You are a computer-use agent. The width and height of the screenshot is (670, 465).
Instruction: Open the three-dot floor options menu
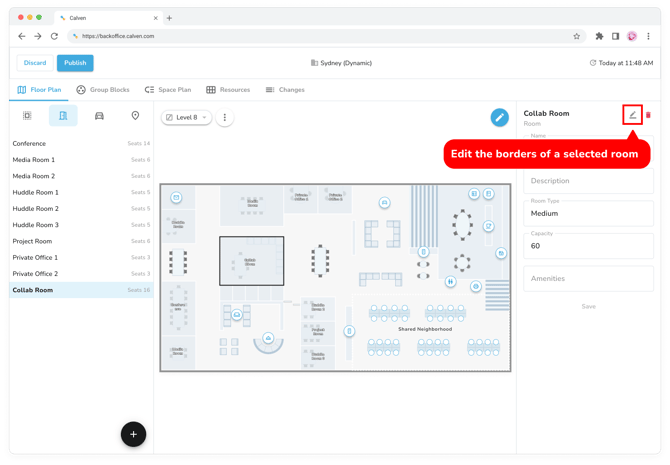tap(225, 118)
